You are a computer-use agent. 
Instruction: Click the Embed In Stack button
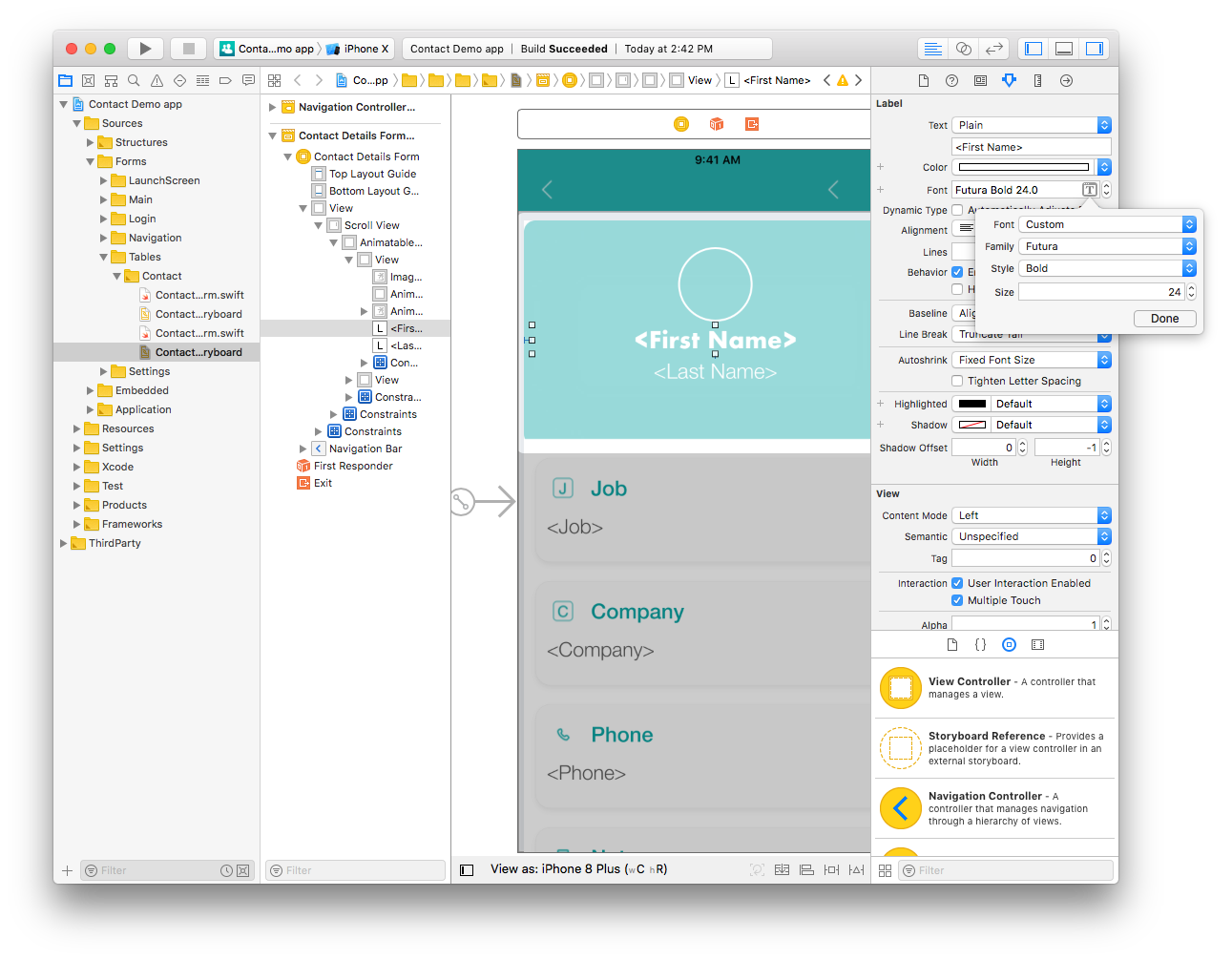(782, 869)
